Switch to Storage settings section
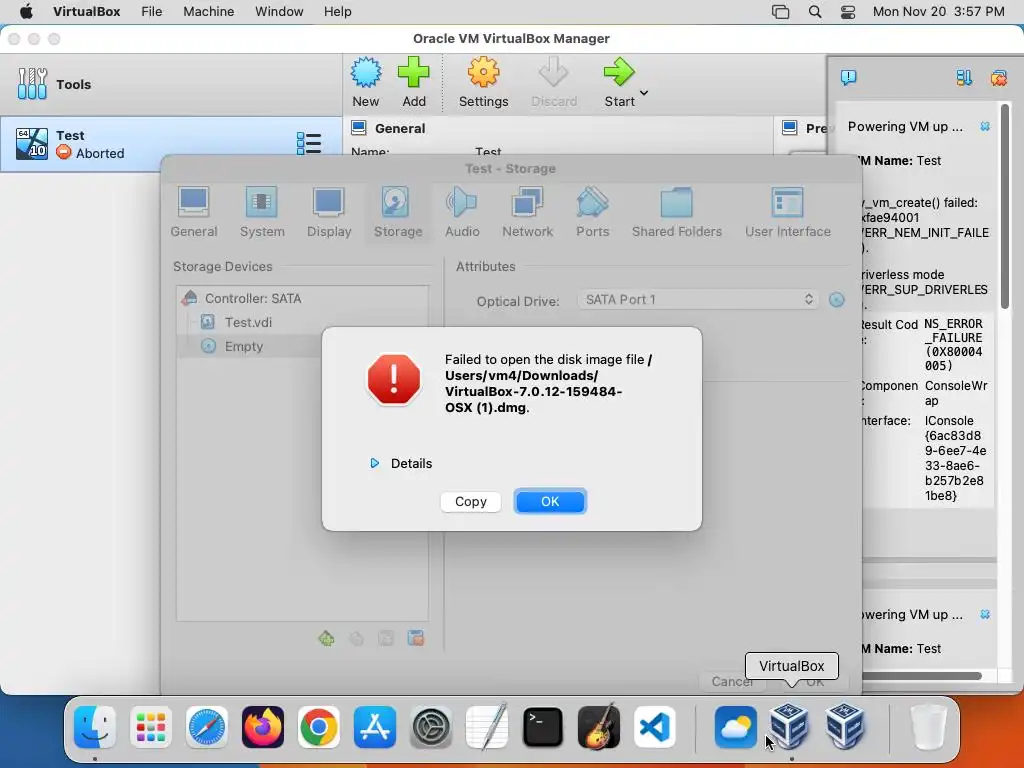Viewport: 1024px width, 768px height. pyautogui.click(x=398, y=212)
